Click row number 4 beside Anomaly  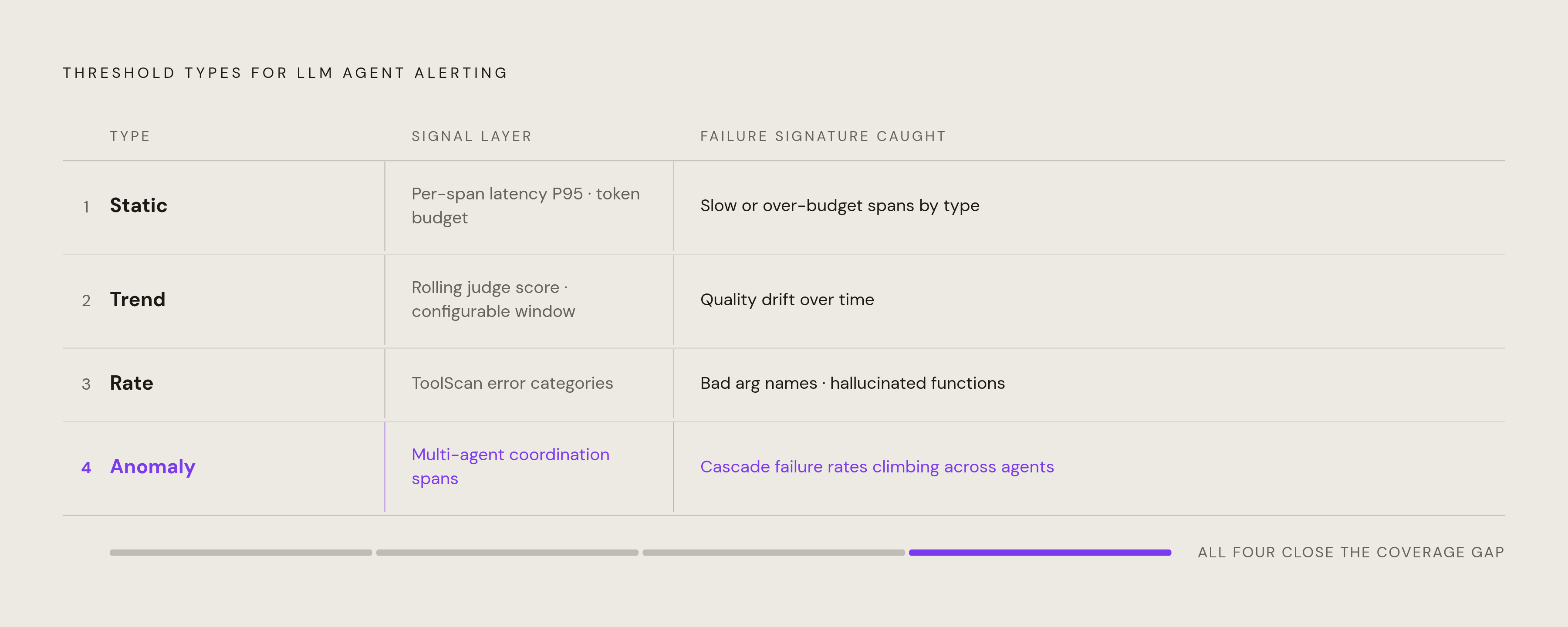(x=86, y=468)
